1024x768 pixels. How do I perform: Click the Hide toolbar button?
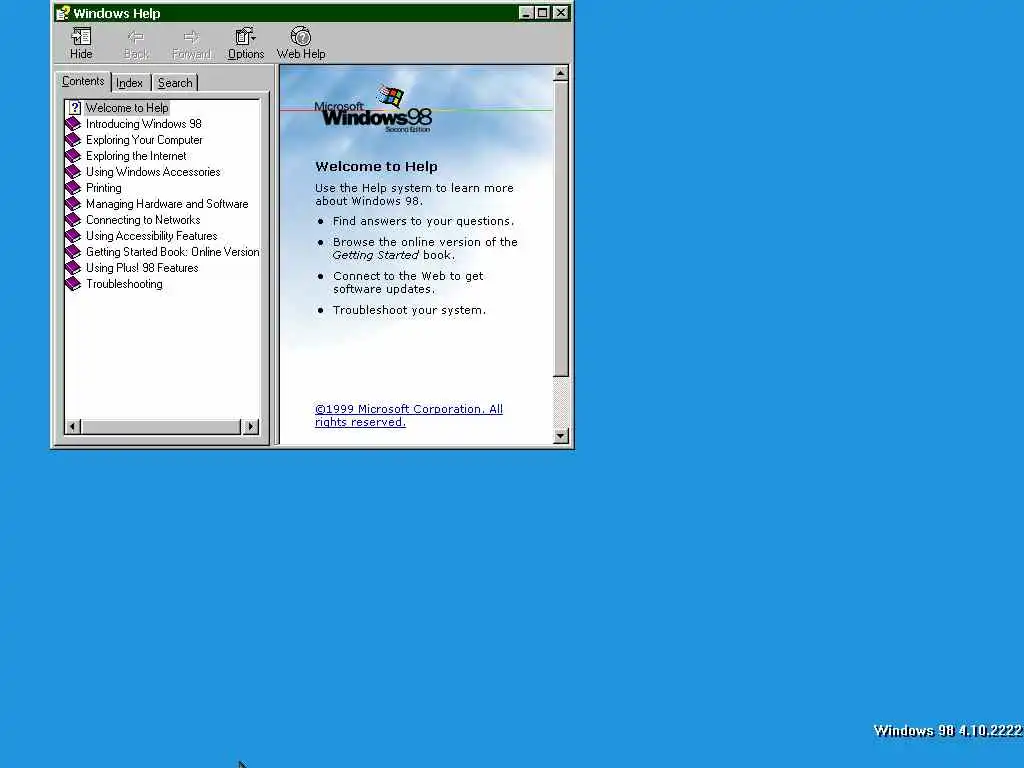coord(81,43)
